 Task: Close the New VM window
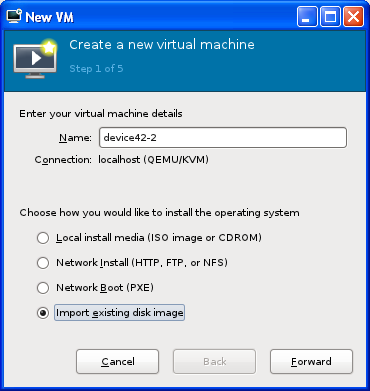353,17
